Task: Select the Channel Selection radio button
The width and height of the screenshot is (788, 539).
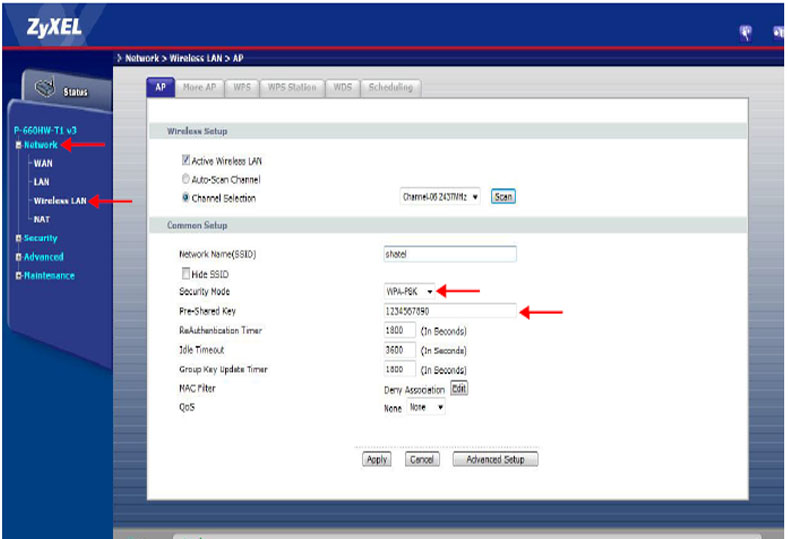Action: pos(186,197)
